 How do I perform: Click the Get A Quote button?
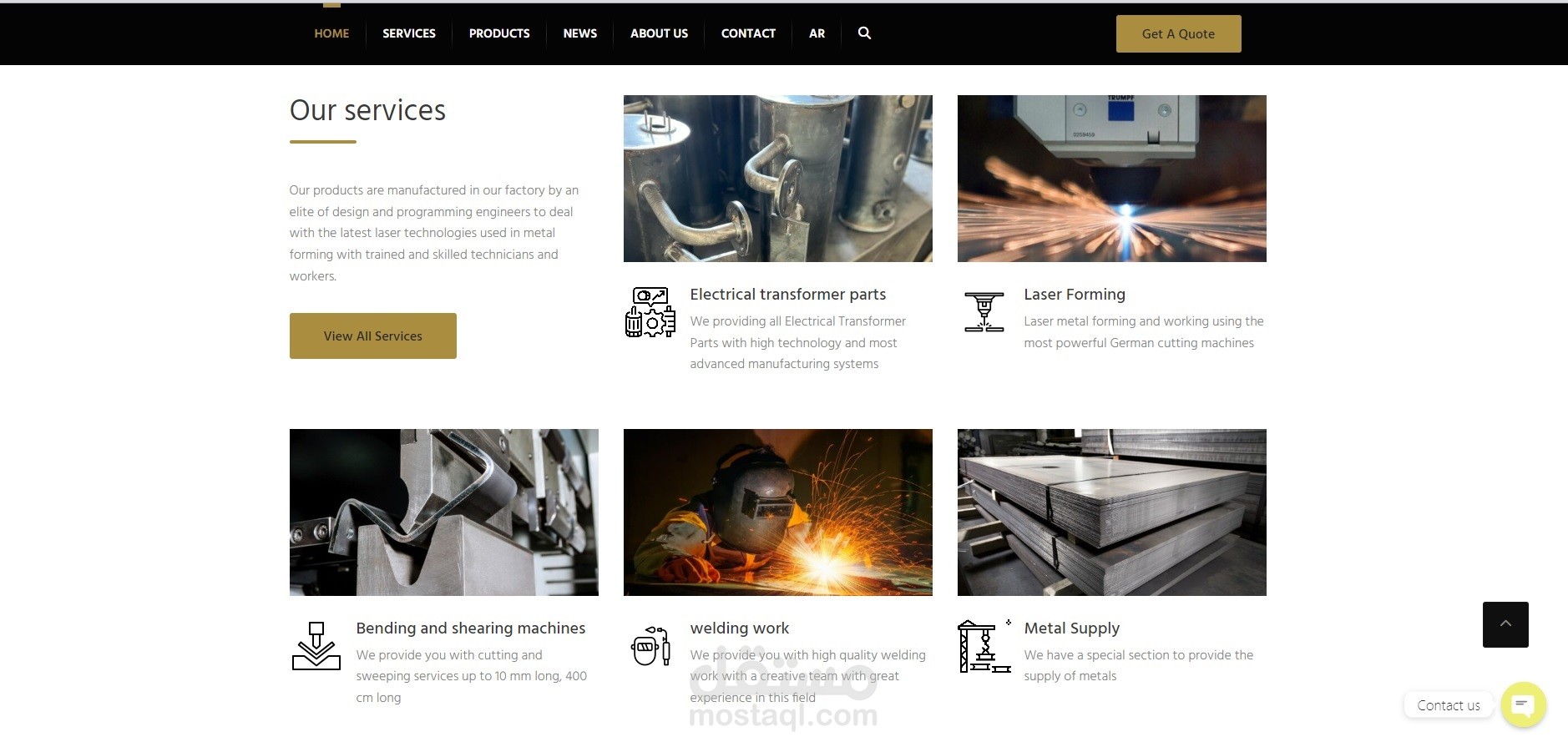(1178, 33)
